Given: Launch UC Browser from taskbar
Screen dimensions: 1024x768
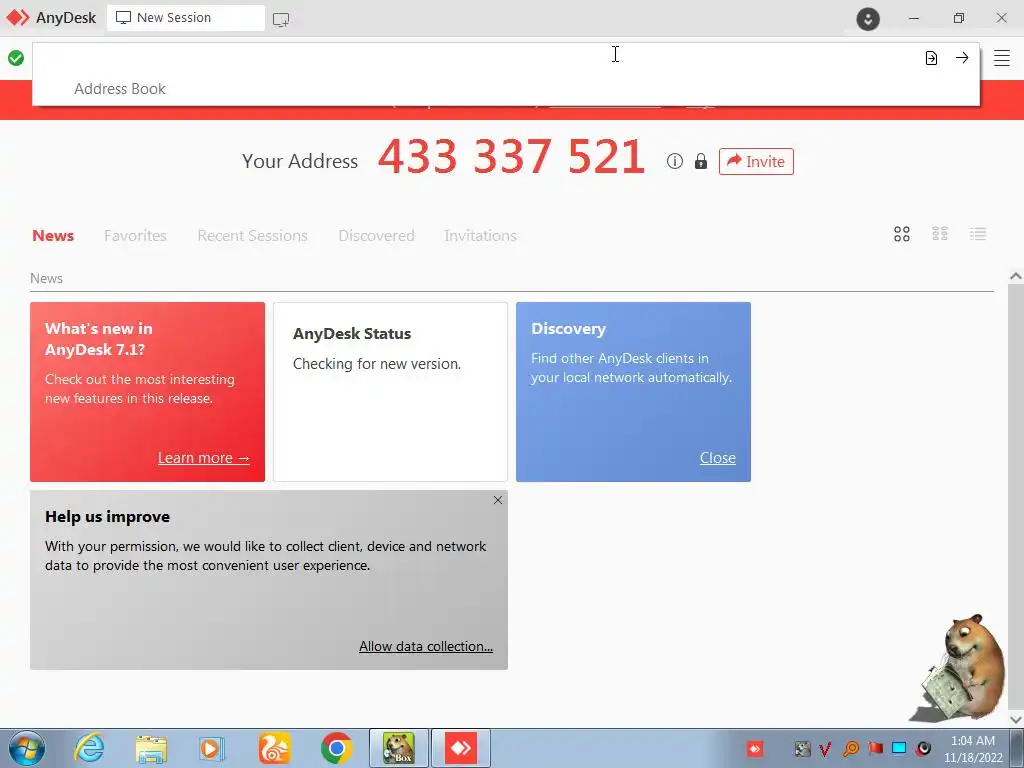Looking at the screenshot, I should click(275, 748).
